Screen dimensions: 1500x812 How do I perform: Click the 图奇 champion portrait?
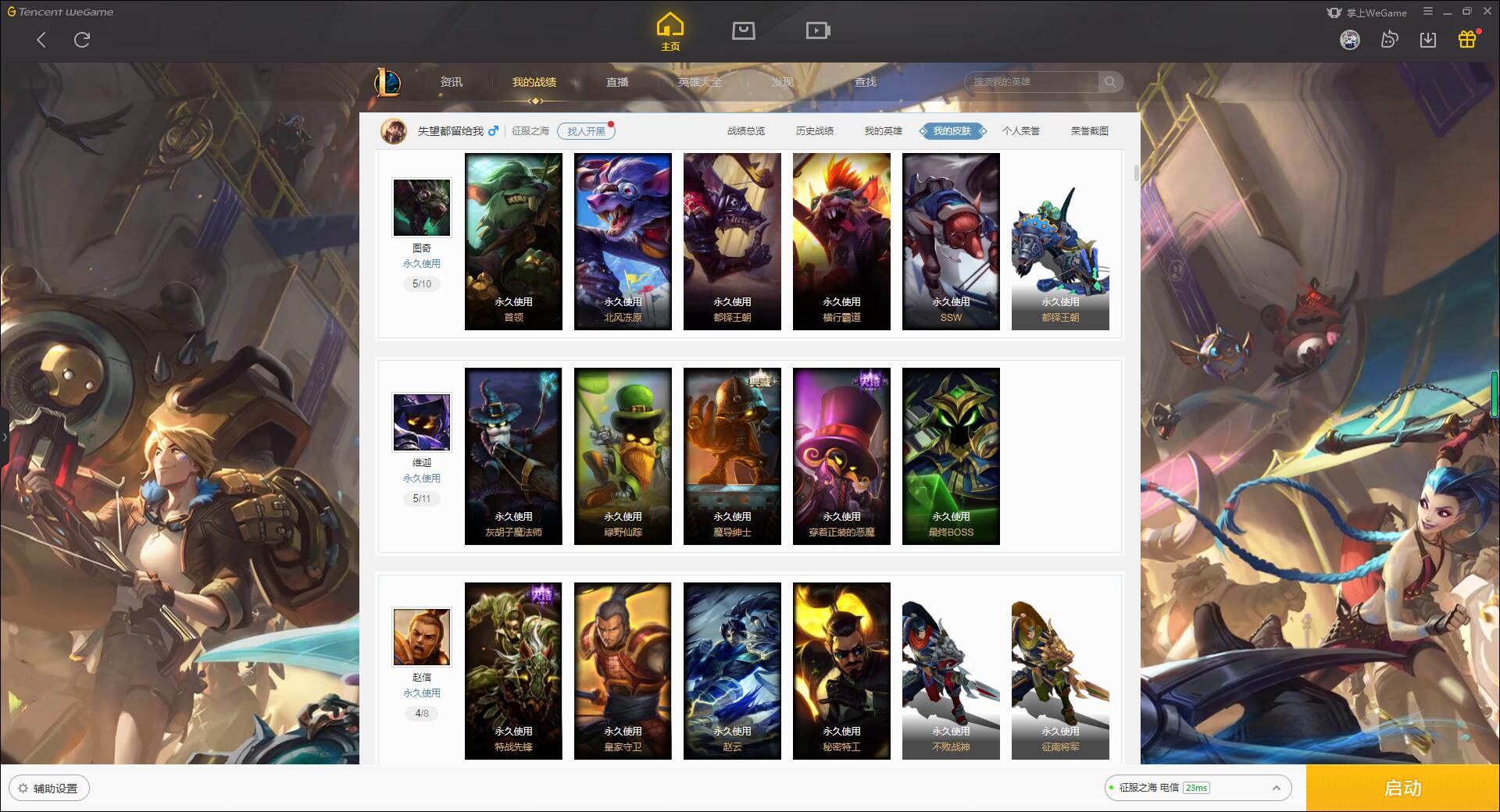click(422, 207)
